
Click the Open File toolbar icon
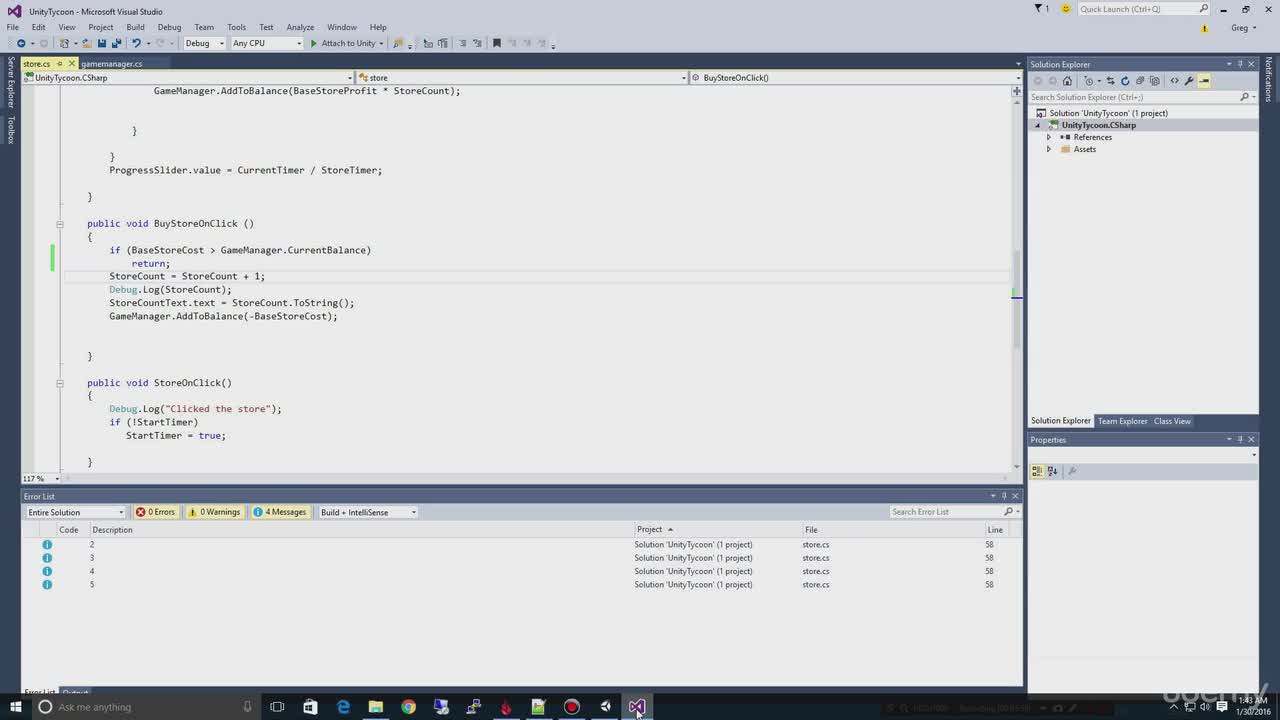coord(87,43)
